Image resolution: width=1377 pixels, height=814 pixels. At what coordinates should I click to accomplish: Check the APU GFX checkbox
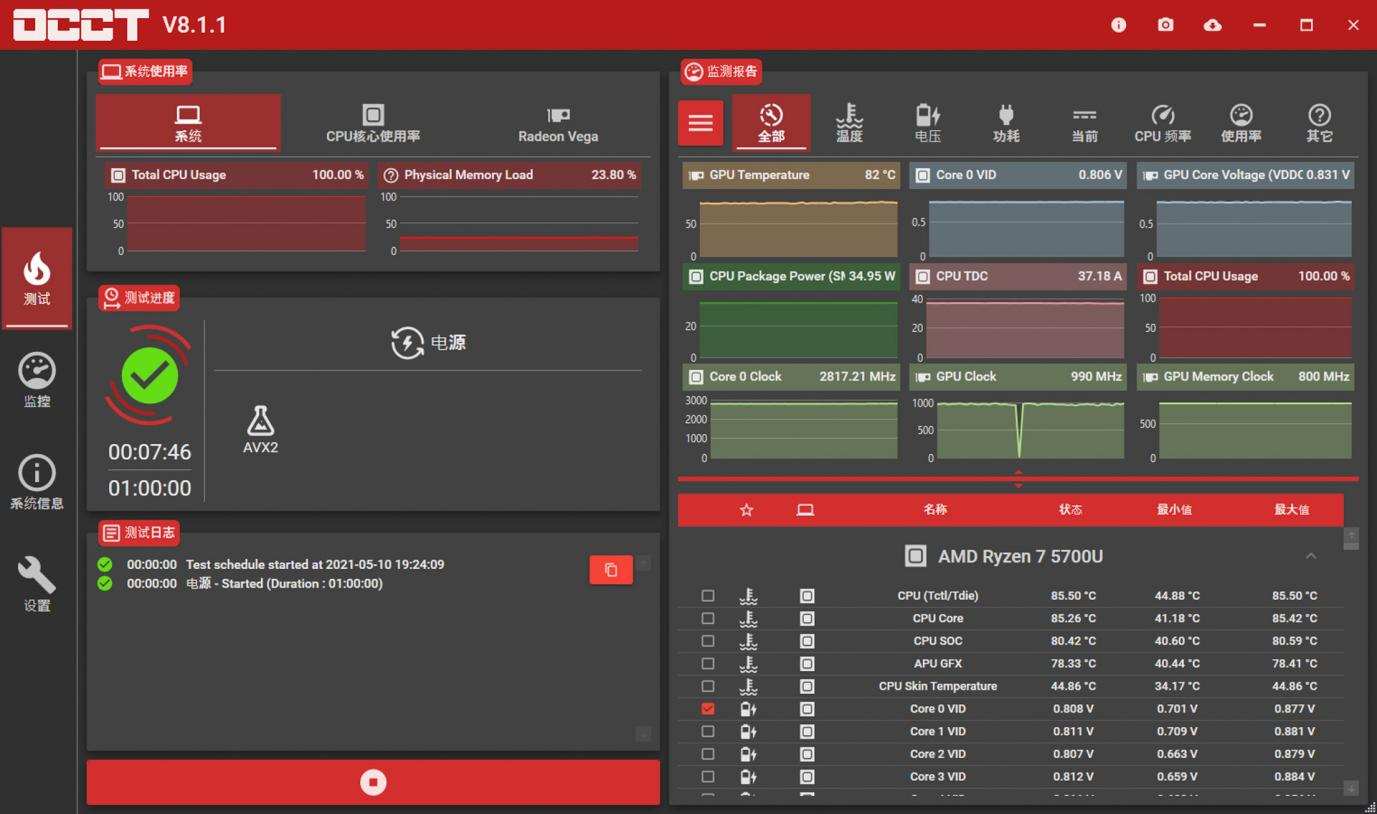pyautogui.click(x=708, y=664)
